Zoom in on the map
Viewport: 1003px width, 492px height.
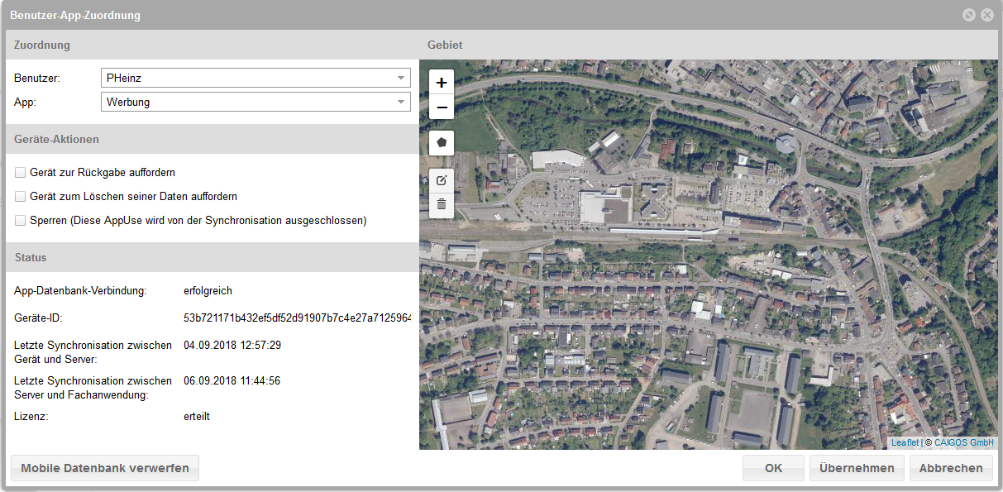pos(441,83)
